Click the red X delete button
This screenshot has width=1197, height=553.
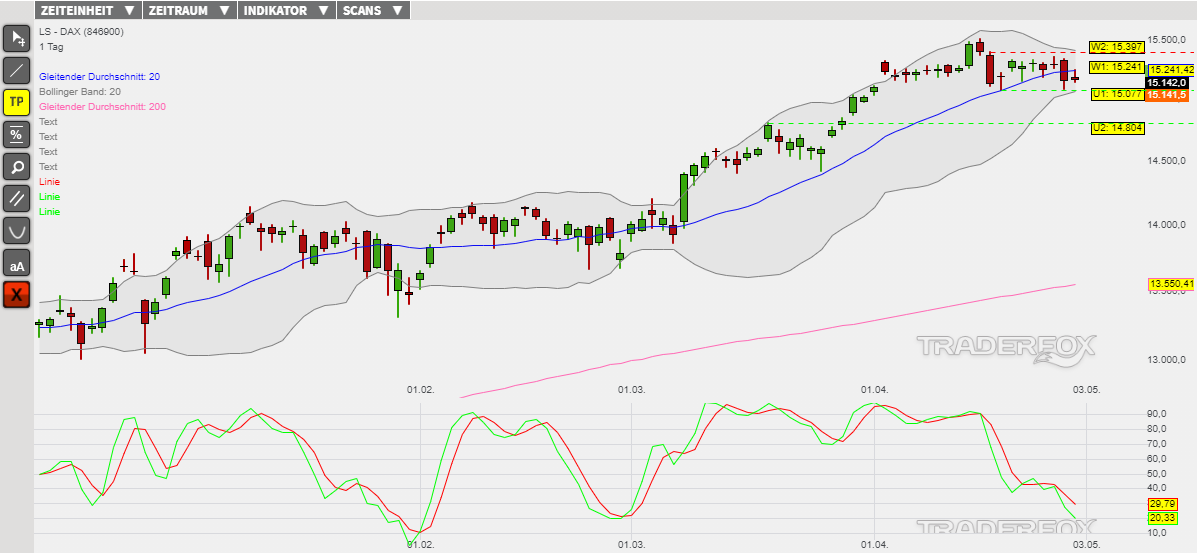[17, 295]
